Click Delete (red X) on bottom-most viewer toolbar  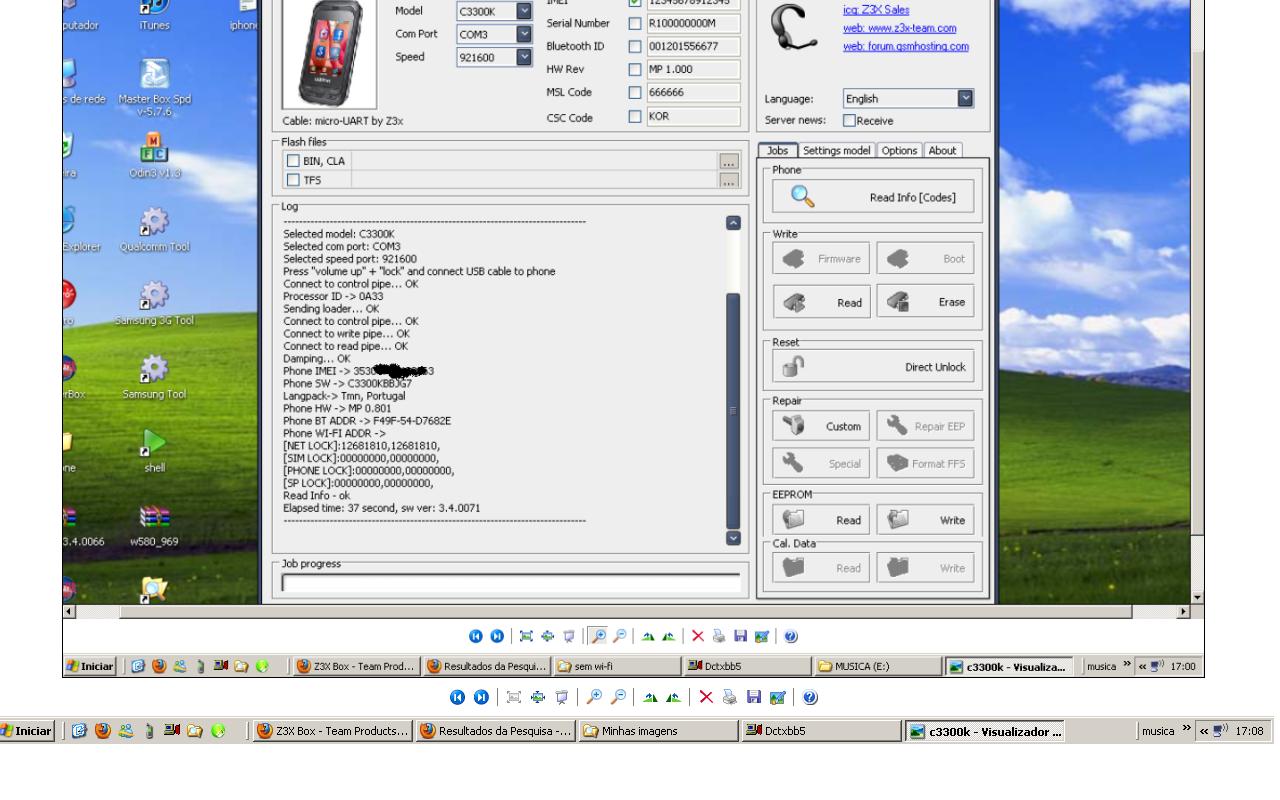[x=707, y=697]
